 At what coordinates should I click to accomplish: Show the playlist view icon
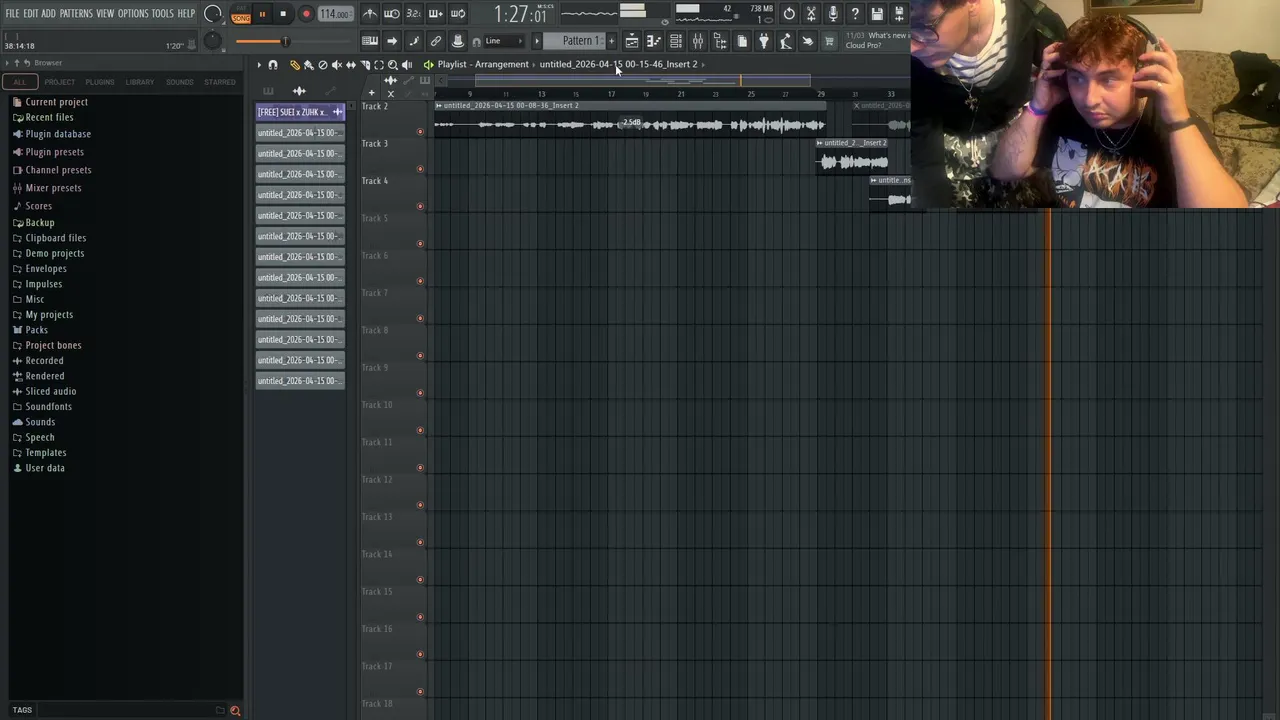click(631, 41)
